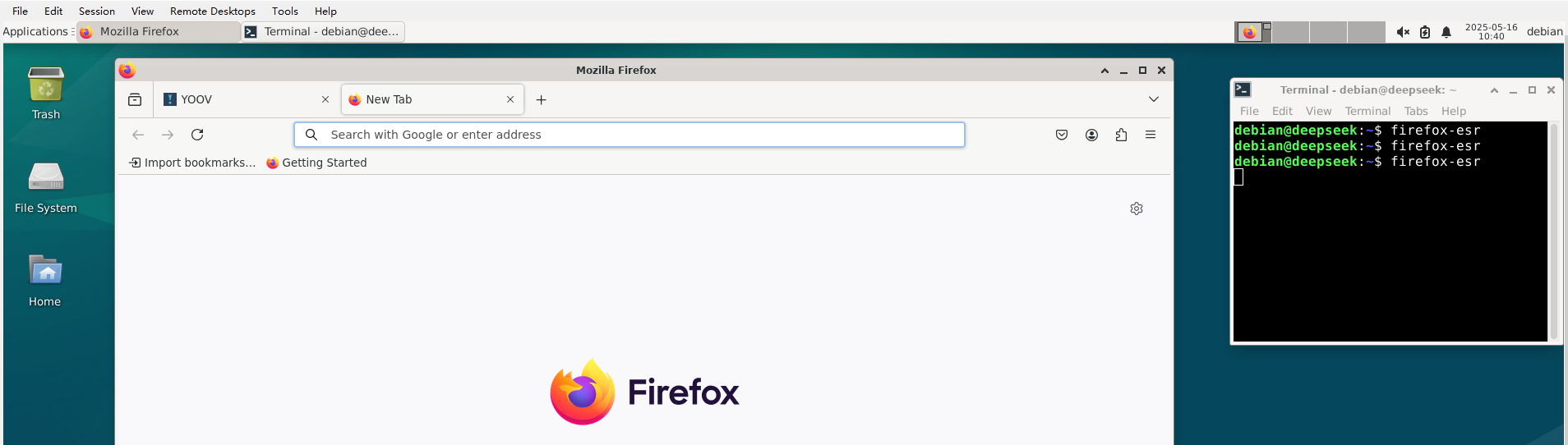Open the Terminal window Edit menu
The image size is (1568, 445).
pyautogui.click(x=1282, y=111)
